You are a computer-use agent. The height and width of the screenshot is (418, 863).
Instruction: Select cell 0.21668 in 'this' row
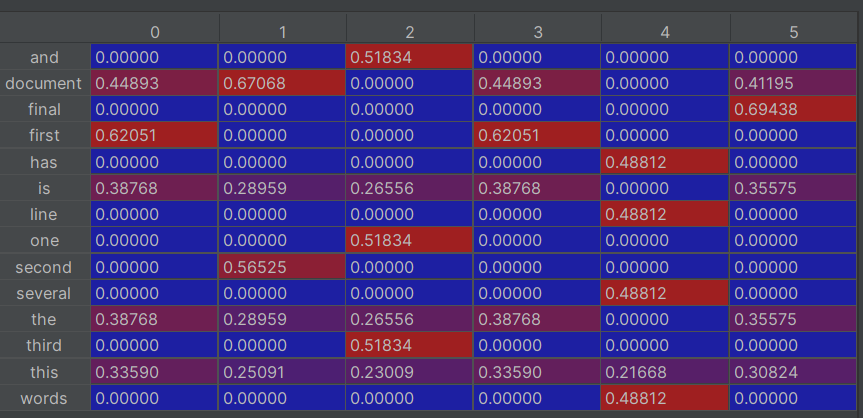point(665,372)
